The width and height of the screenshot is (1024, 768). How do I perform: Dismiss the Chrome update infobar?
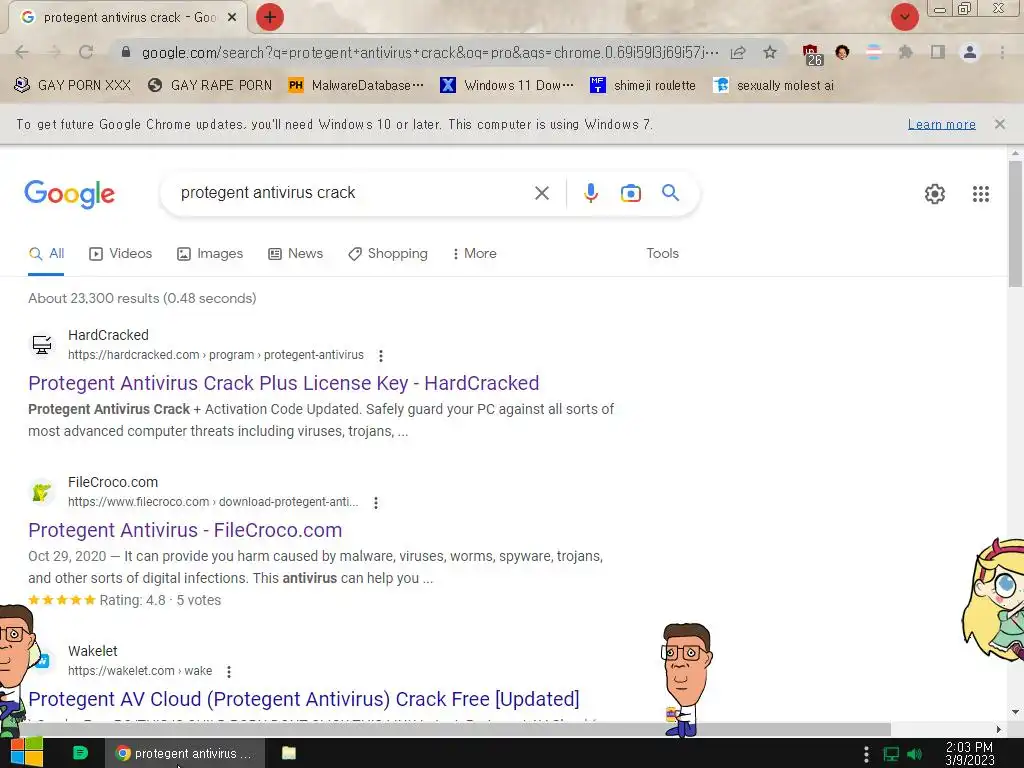(1000, 124)
